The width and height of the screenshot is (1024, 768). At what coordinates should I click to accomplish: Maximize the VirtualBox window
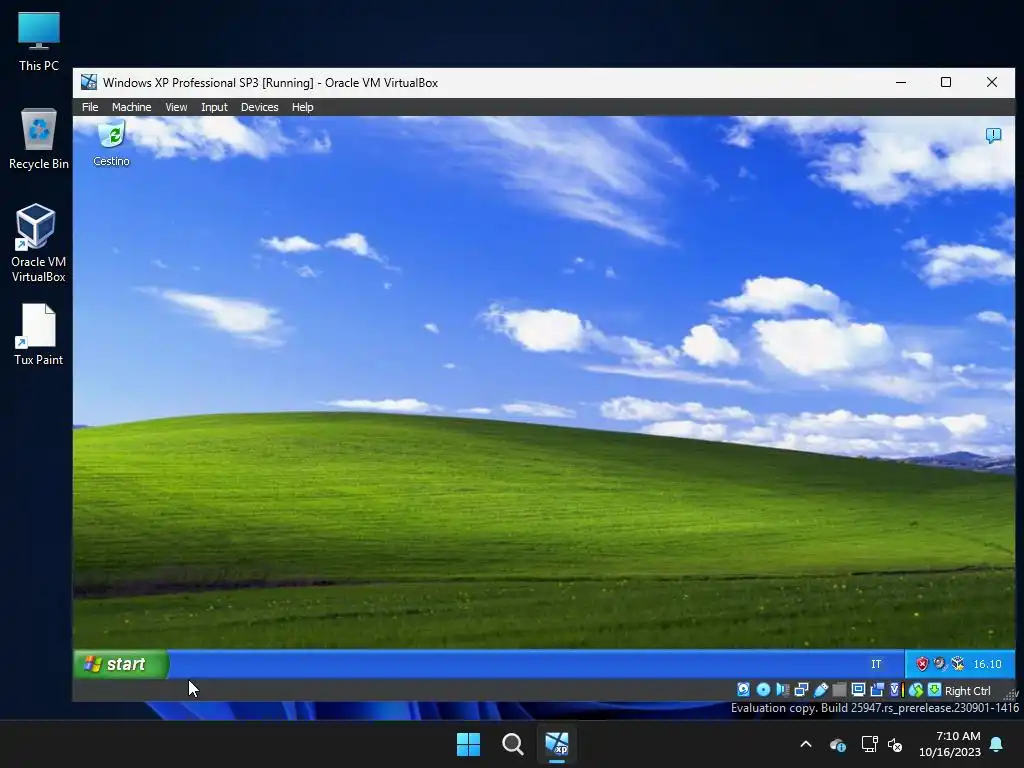coord(946,82)
